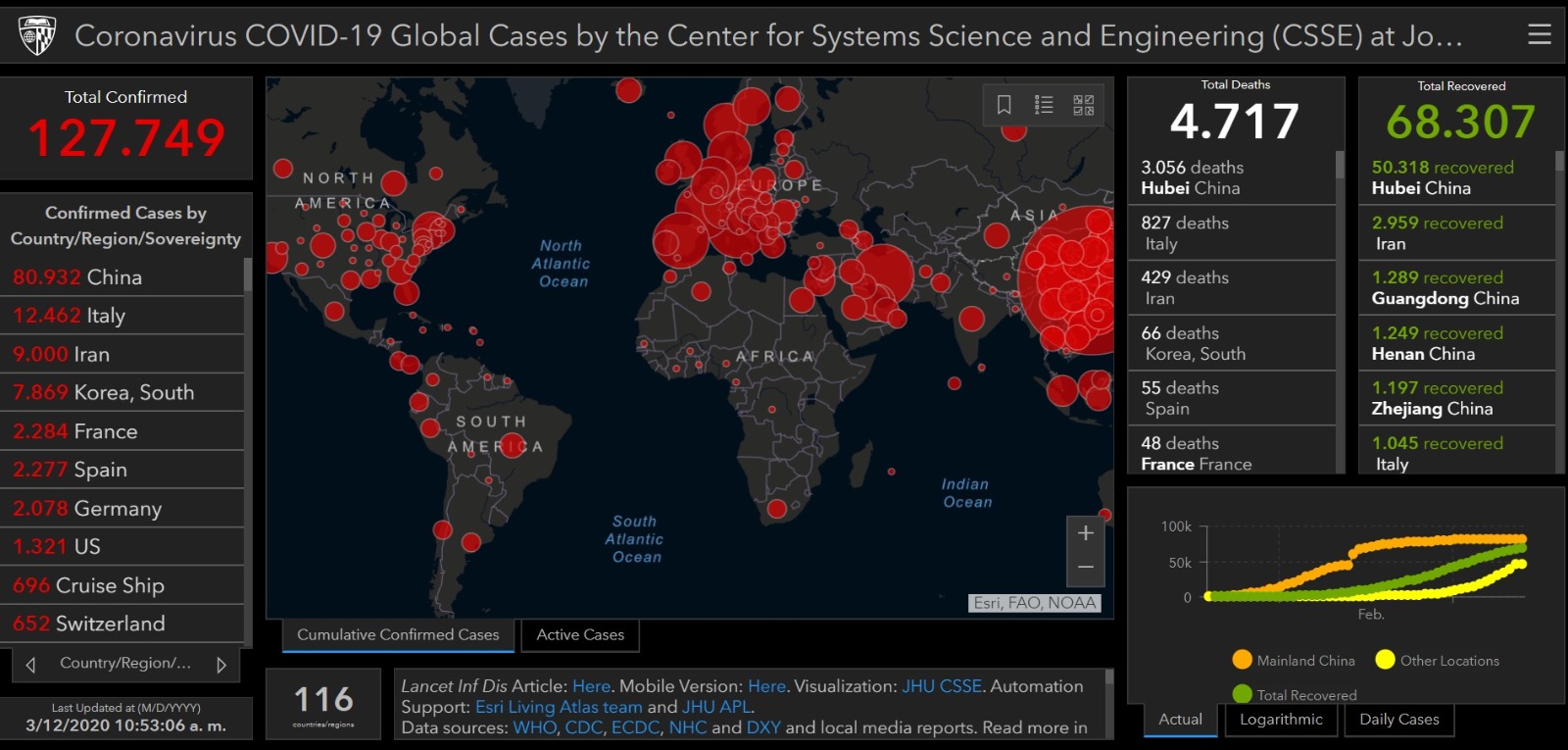Open the map bookmarks icon
Viewport: 1568px width, 750px height.
point(1004,105)
